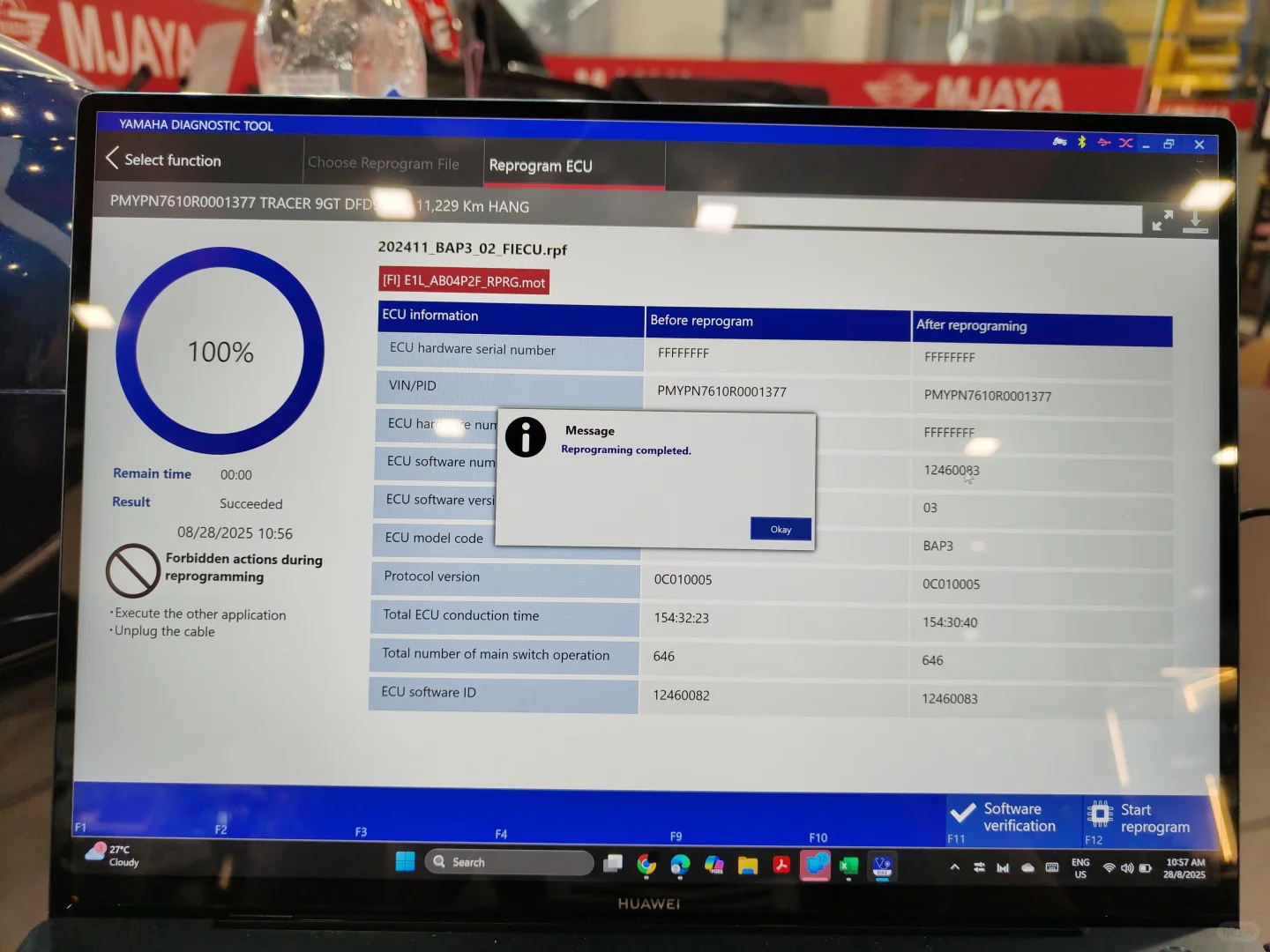Open Microsoft Edge from the taskbar
Image resolution: width=1270 pixels, height=952 pixels.
point(680,865)
